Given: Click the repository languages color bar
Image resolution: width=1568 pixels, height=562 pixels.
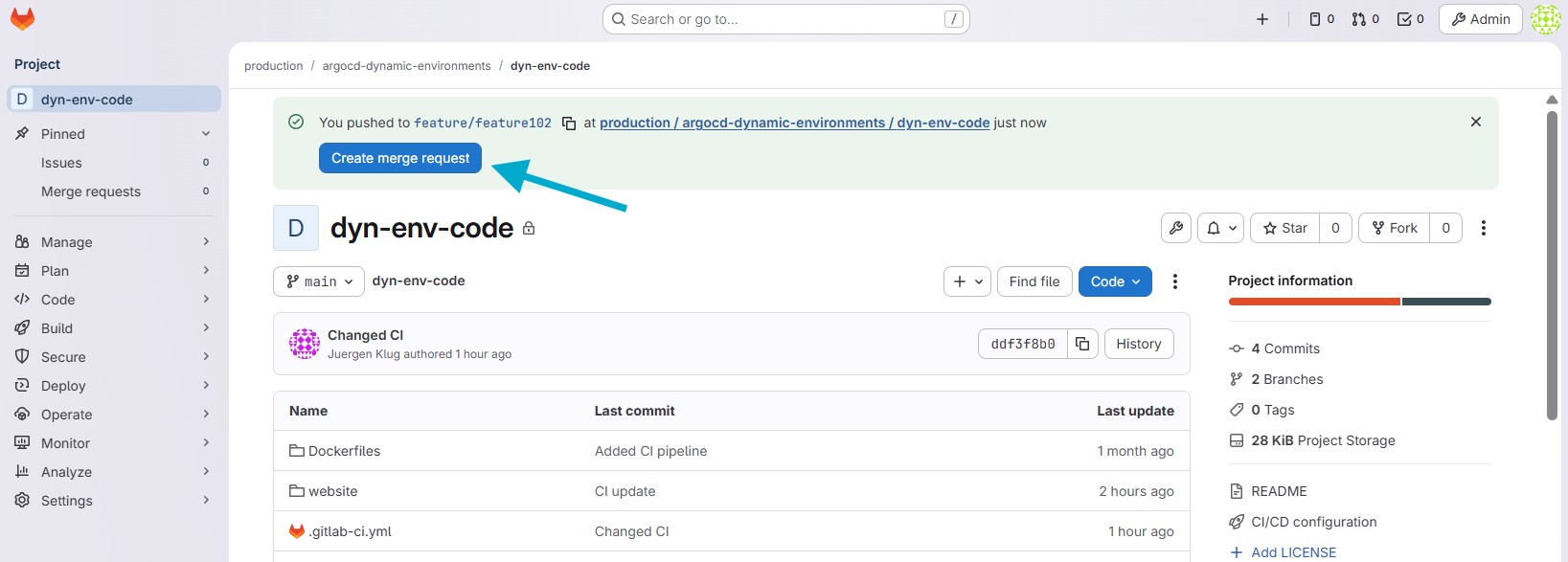Looking at the screenshot, I should pos(1359,302).
